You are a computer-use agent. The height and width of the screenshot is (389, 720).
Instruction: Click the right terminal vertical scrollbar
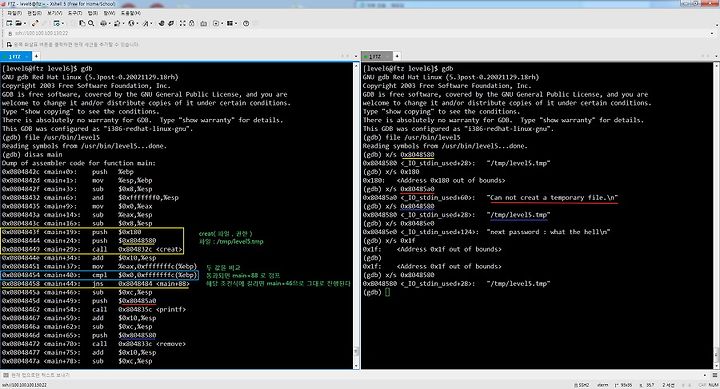coord(716,216)
